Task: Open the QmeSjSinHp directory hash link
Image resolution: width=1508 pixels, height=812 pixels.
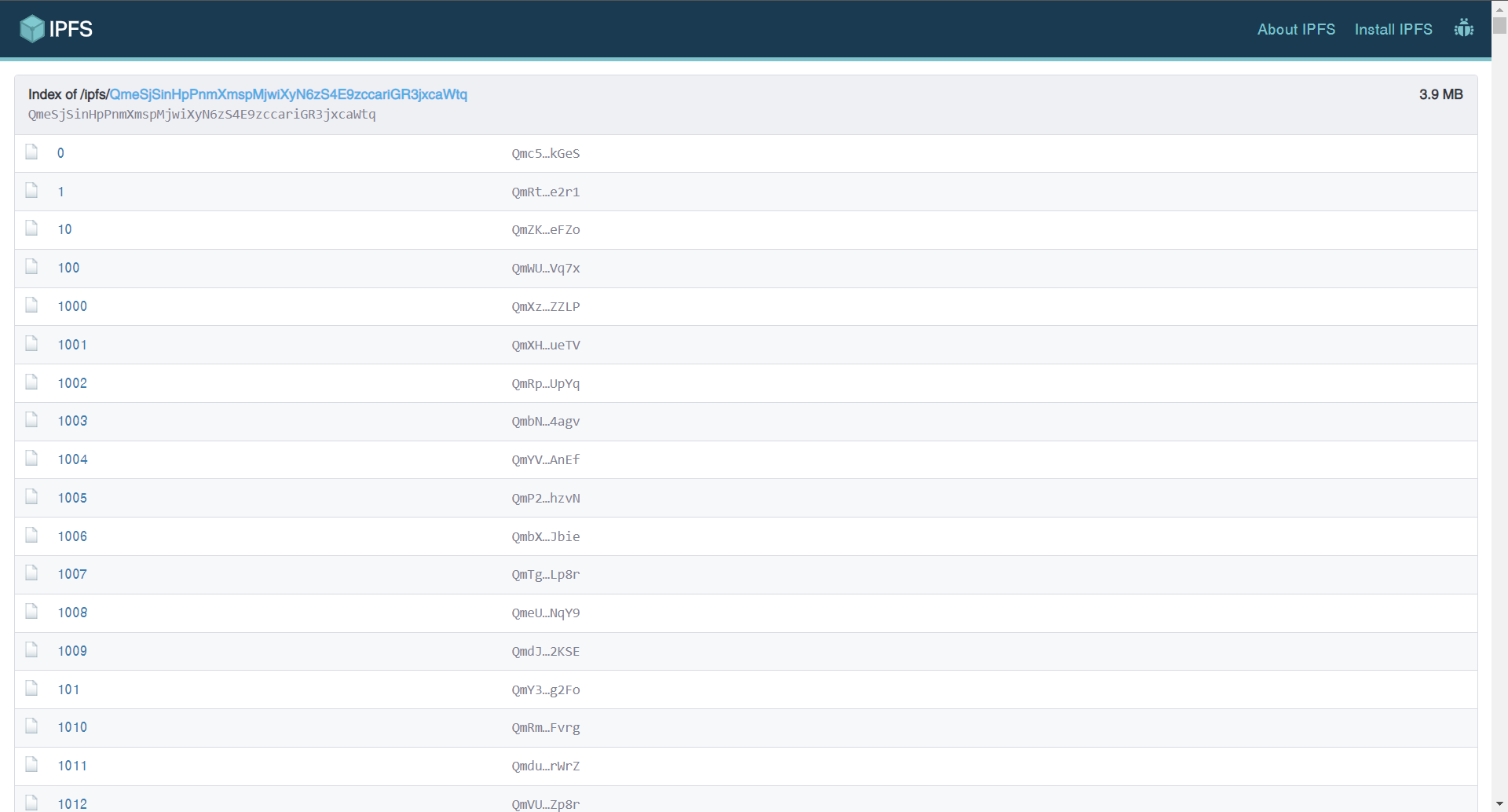Action: (x=288, y=94)
